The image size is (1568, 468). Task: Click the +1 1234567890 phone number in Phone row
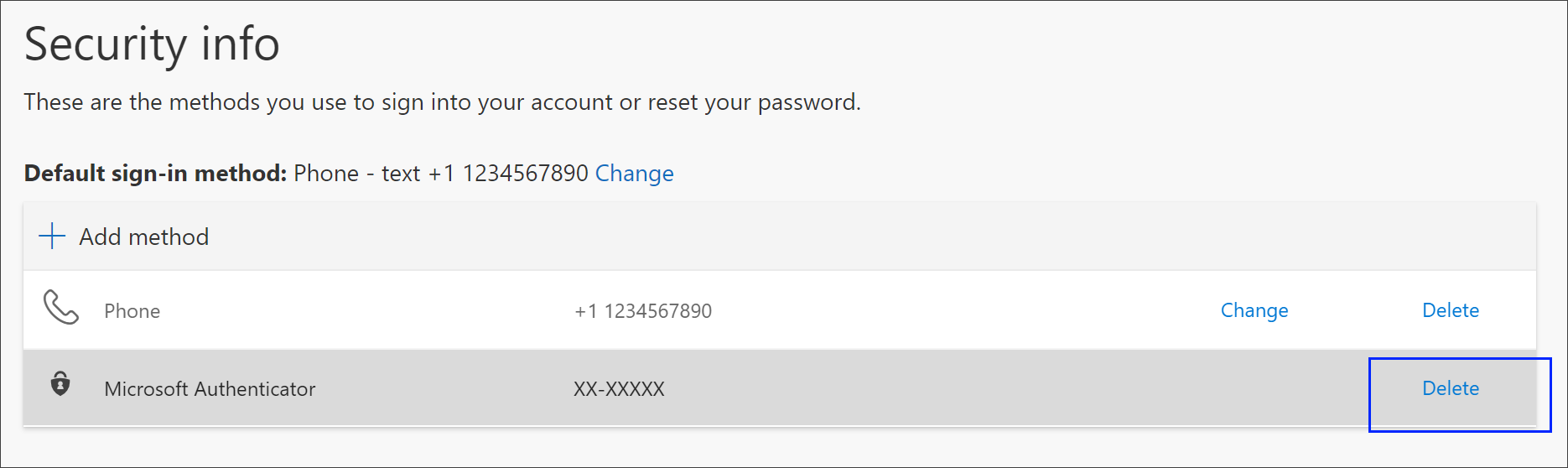pyautogui.click(x=643, y=311)
